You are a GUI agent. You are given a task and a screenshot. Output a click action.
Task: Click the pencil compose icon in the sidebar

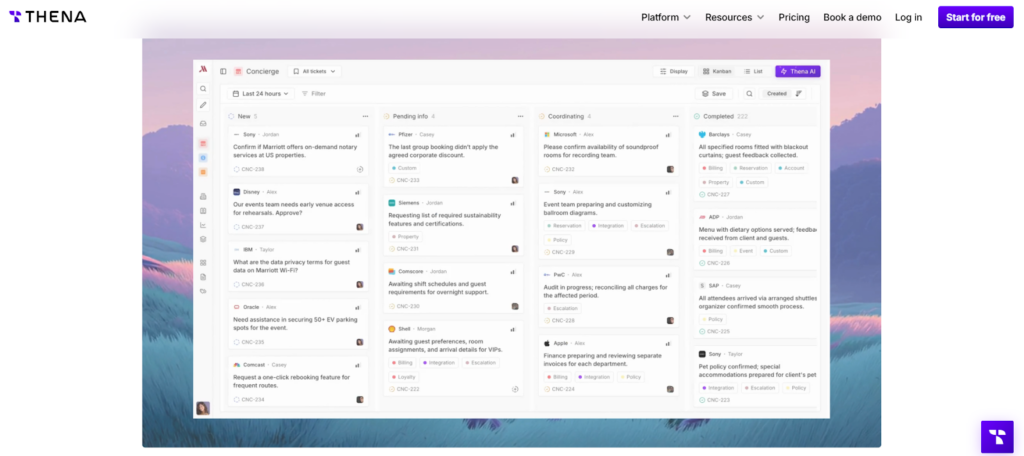[x=203, y=105]
